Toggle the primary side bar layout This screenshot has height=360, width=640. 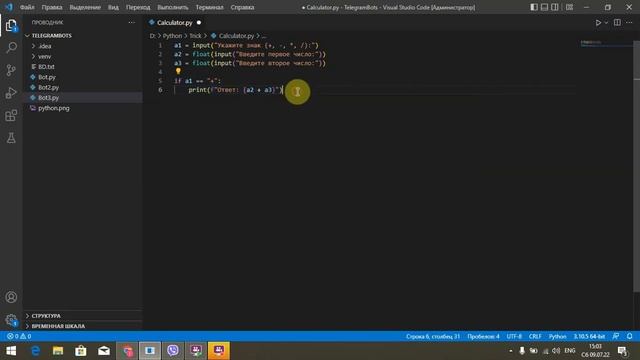[x=534, y=7]
